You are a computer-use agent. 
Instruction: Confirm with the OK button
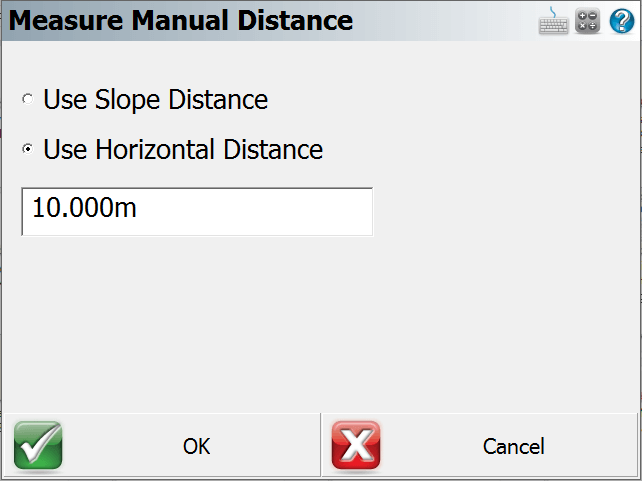tap(161, 445)
